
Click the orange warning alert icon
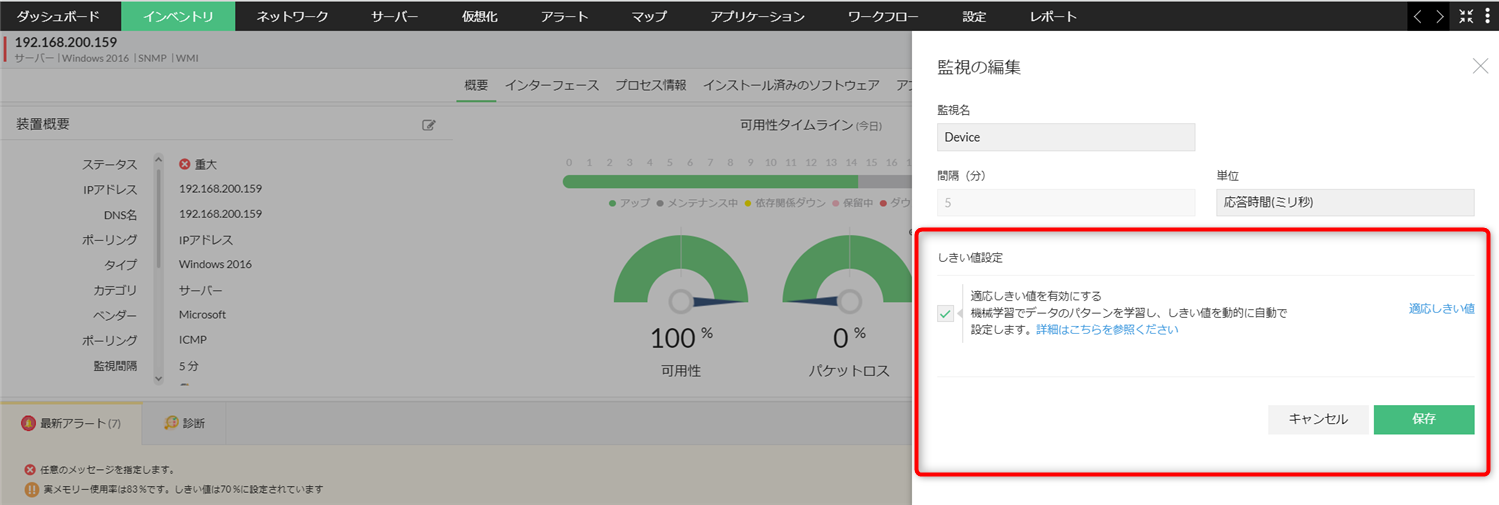click(x=32, y=490)
